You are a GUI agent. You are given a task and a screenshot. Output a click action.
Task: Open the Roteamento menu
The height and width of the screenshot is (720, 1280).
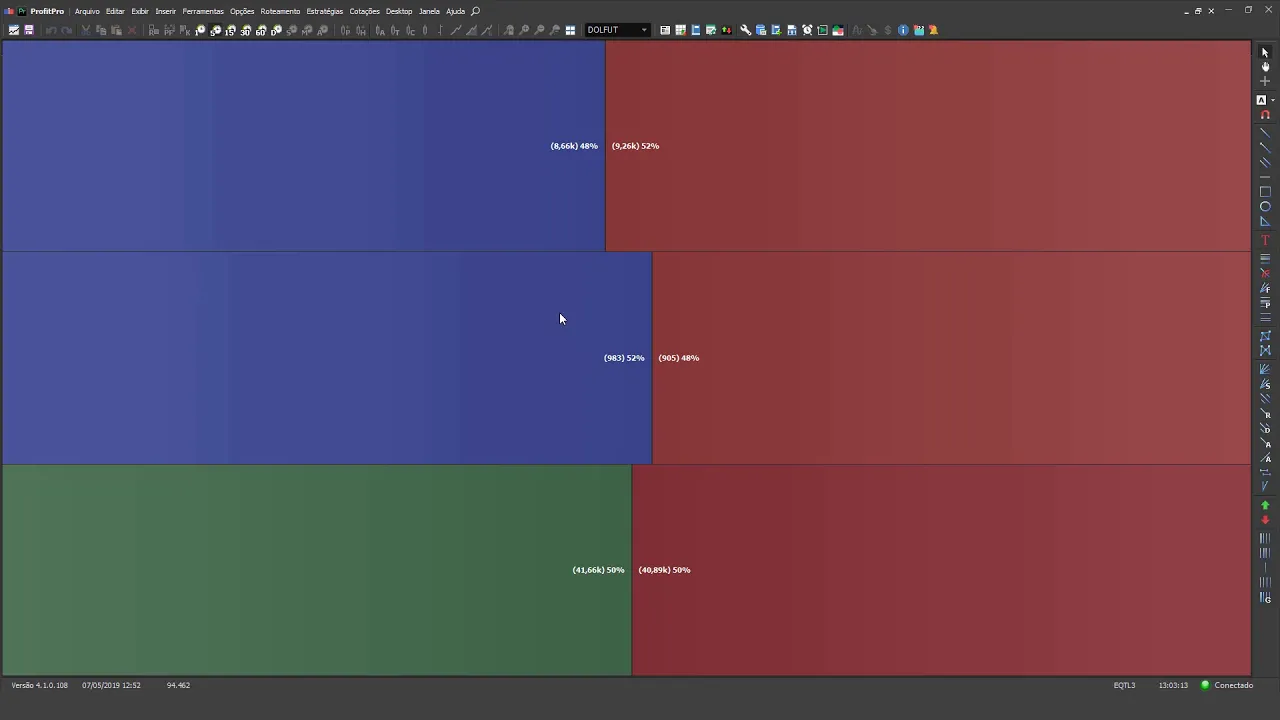tap(280, 11)
